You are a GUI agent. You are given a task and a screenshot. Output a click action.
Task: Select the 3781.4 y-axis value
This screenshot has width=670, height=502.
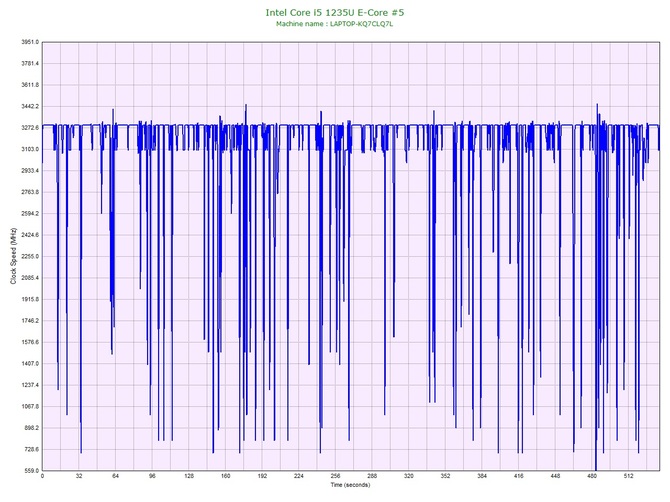point(29,64)
